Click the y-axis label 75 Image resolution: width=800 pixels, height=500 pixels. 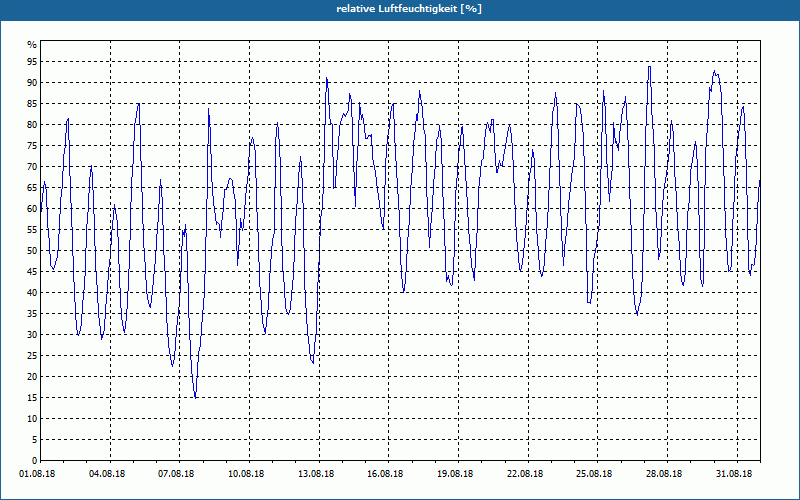[32, 145]
